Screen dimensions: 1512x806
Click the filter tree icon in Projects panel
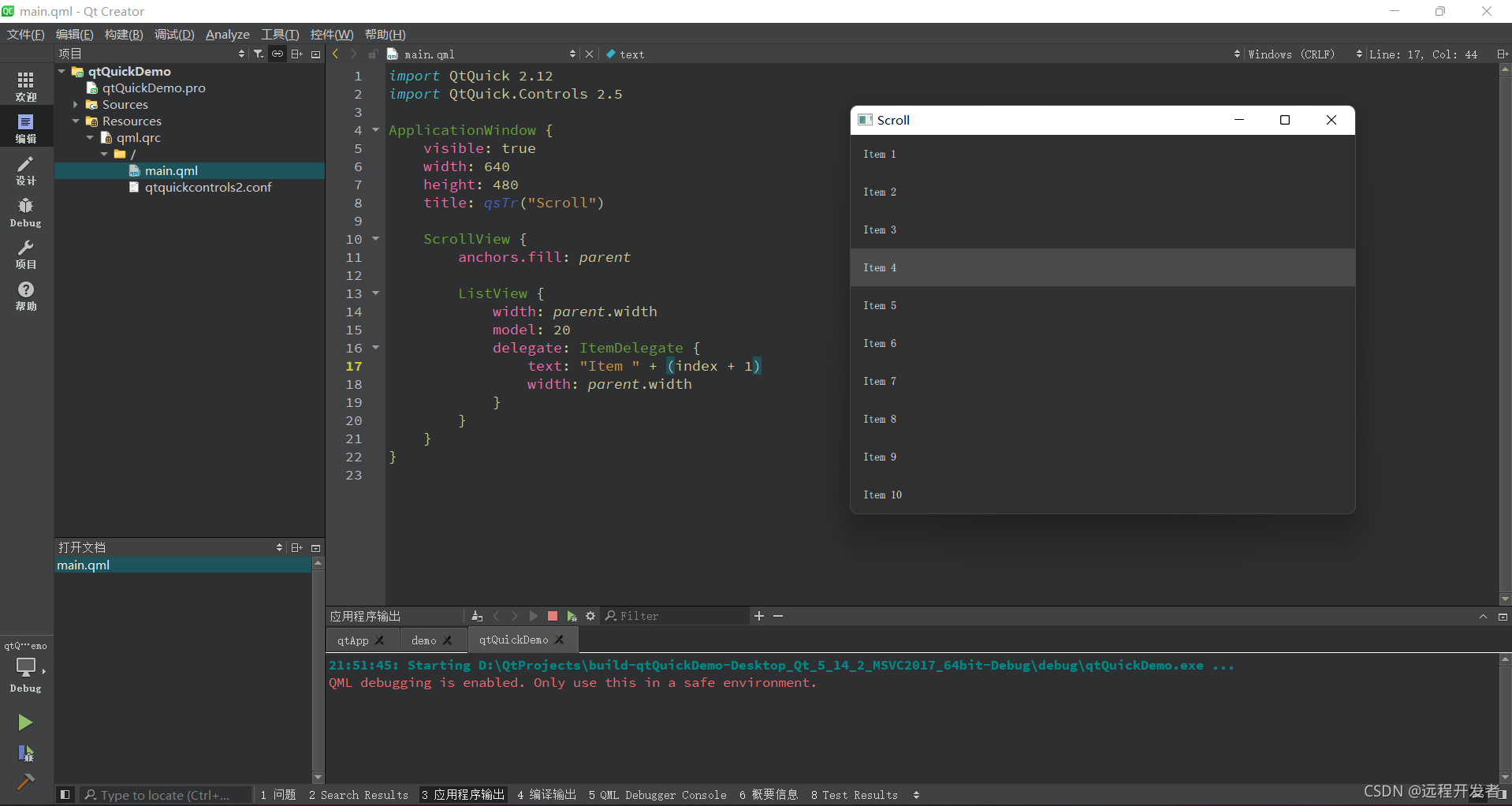tap(259, 54)
